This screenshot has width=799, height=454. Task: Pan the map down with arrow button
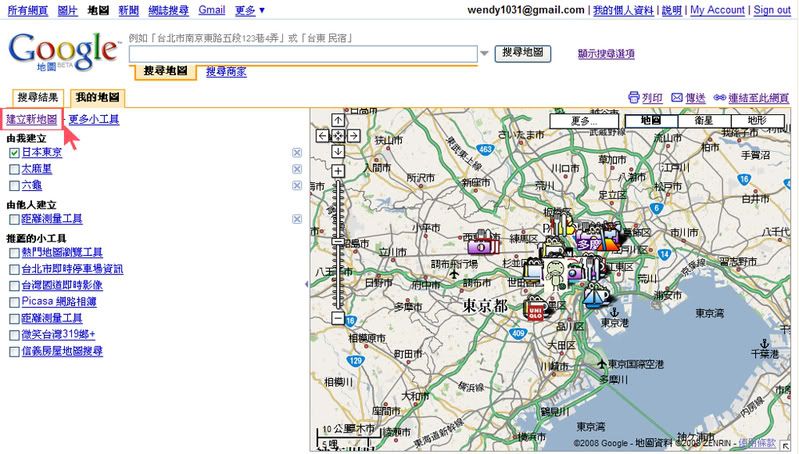(x=338, y=151)
